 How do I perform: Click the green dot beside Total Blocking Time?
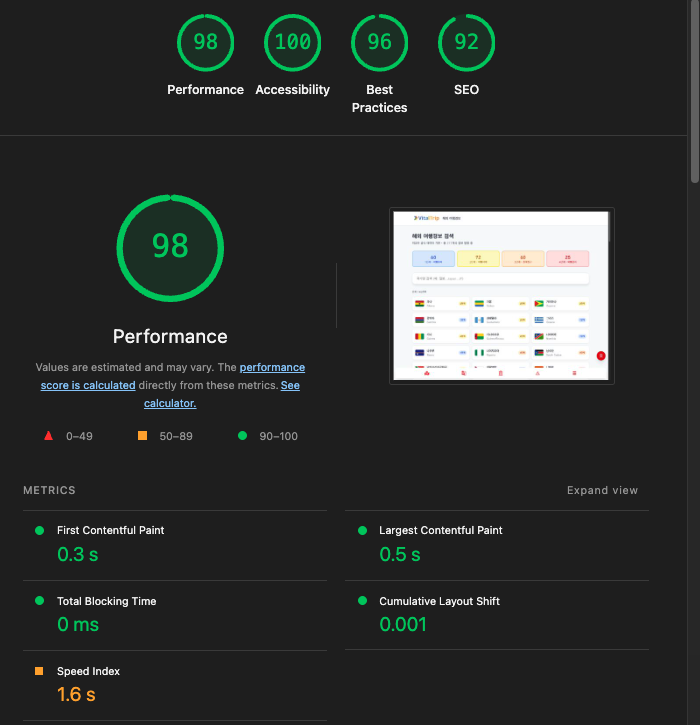[x=39, y=601]
